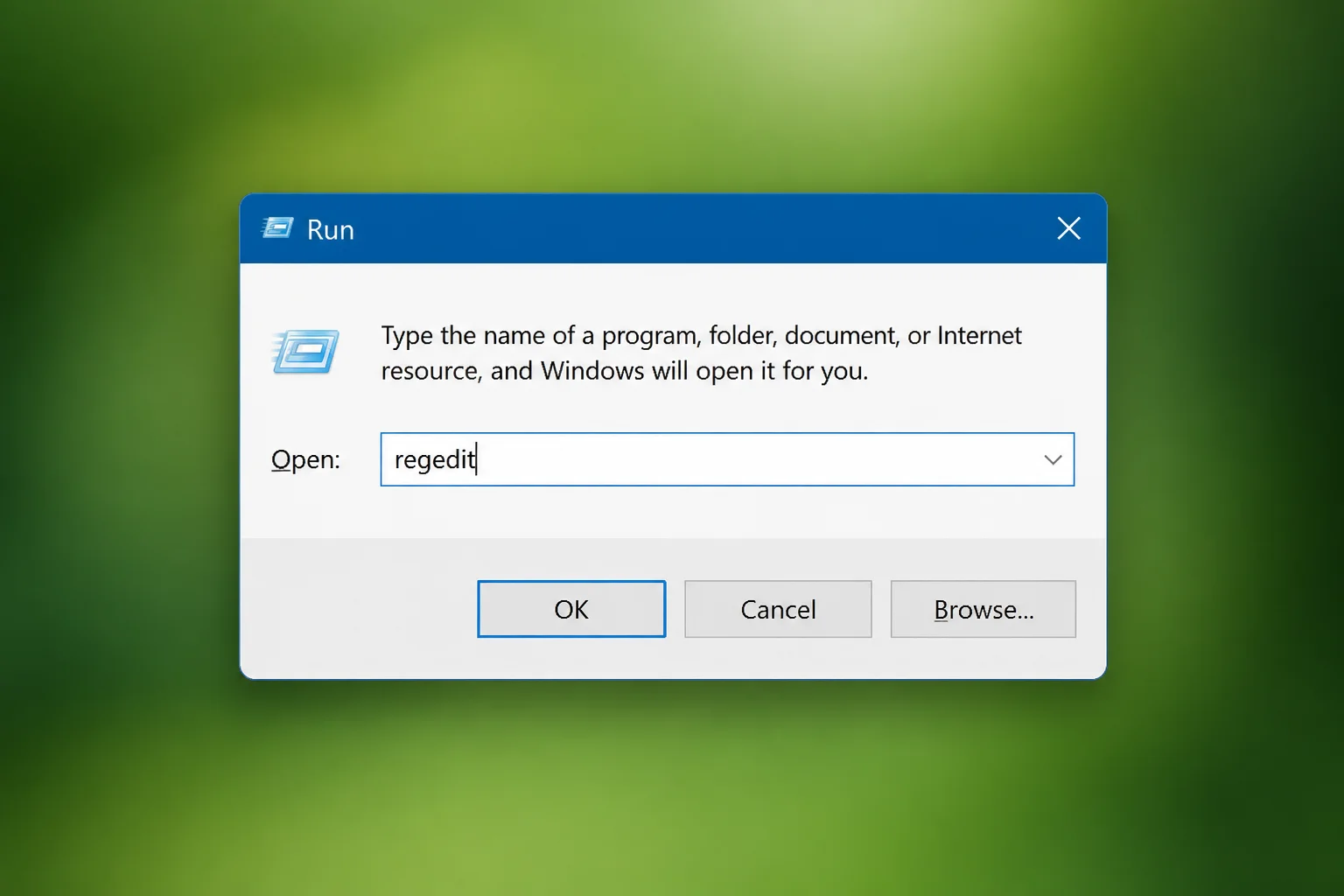
Task: Click the Open: label
Action: click(305, 459)
